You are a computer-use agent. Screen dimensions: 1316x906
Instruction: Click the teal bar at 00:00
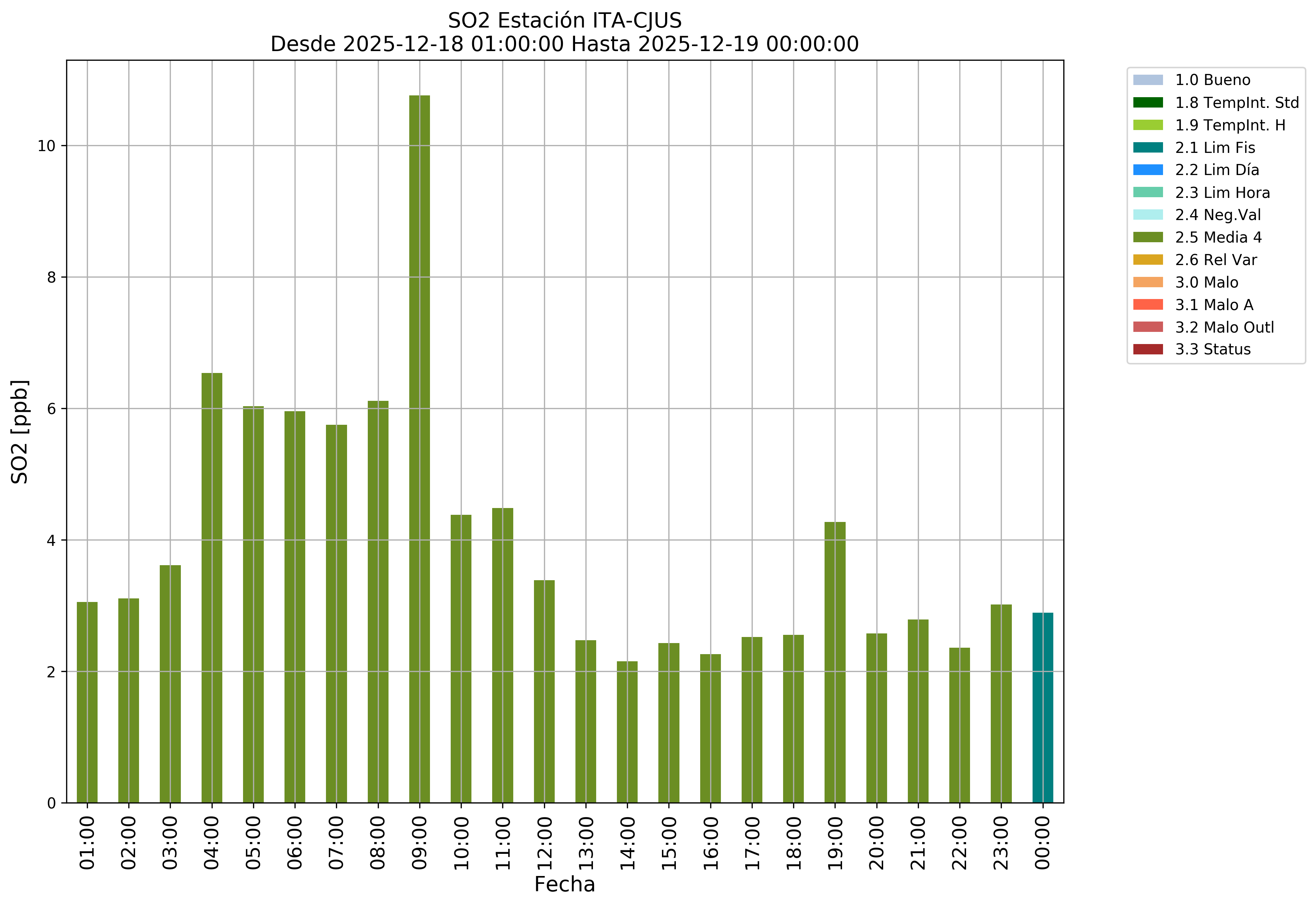[1042, 707]
